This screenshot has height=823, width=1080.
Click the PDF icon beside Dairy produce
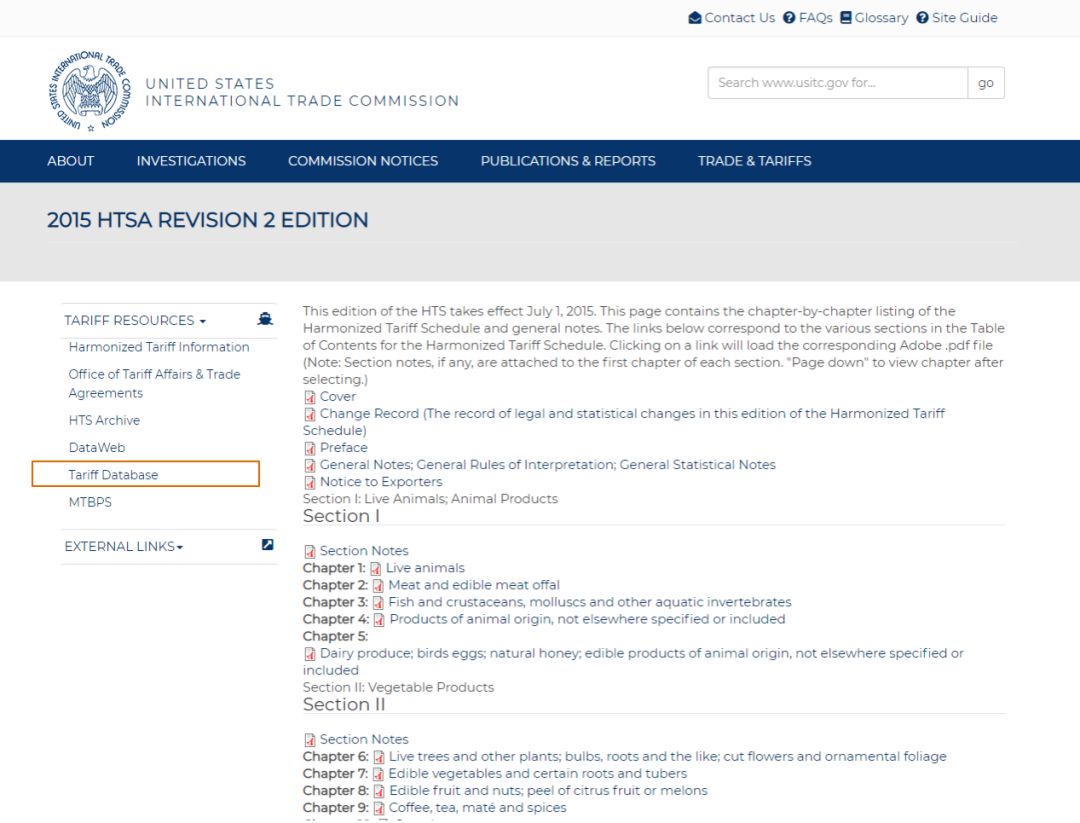coord(310,654)
